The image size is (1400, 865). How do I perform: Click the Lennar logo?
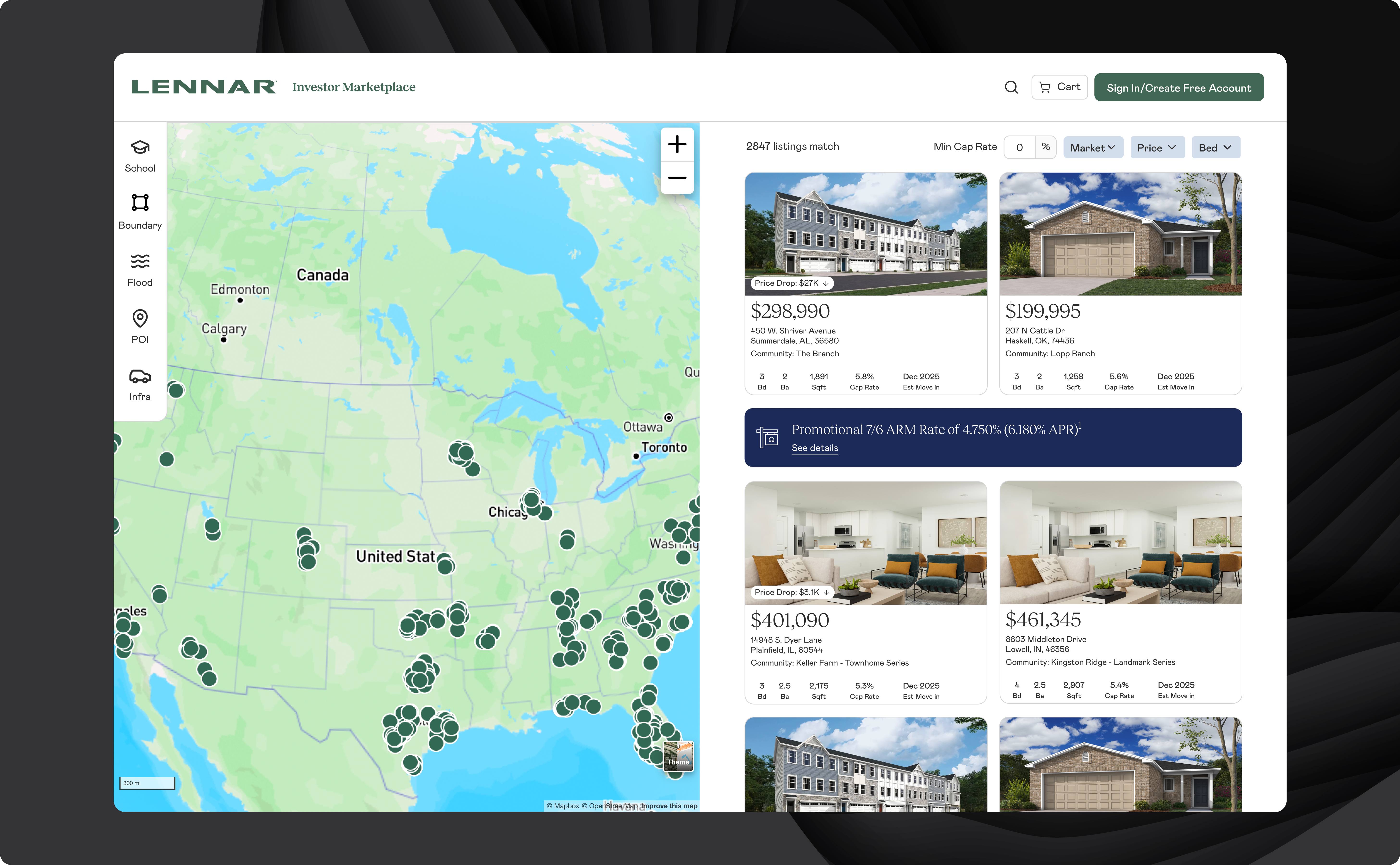[x=204, y=87]
